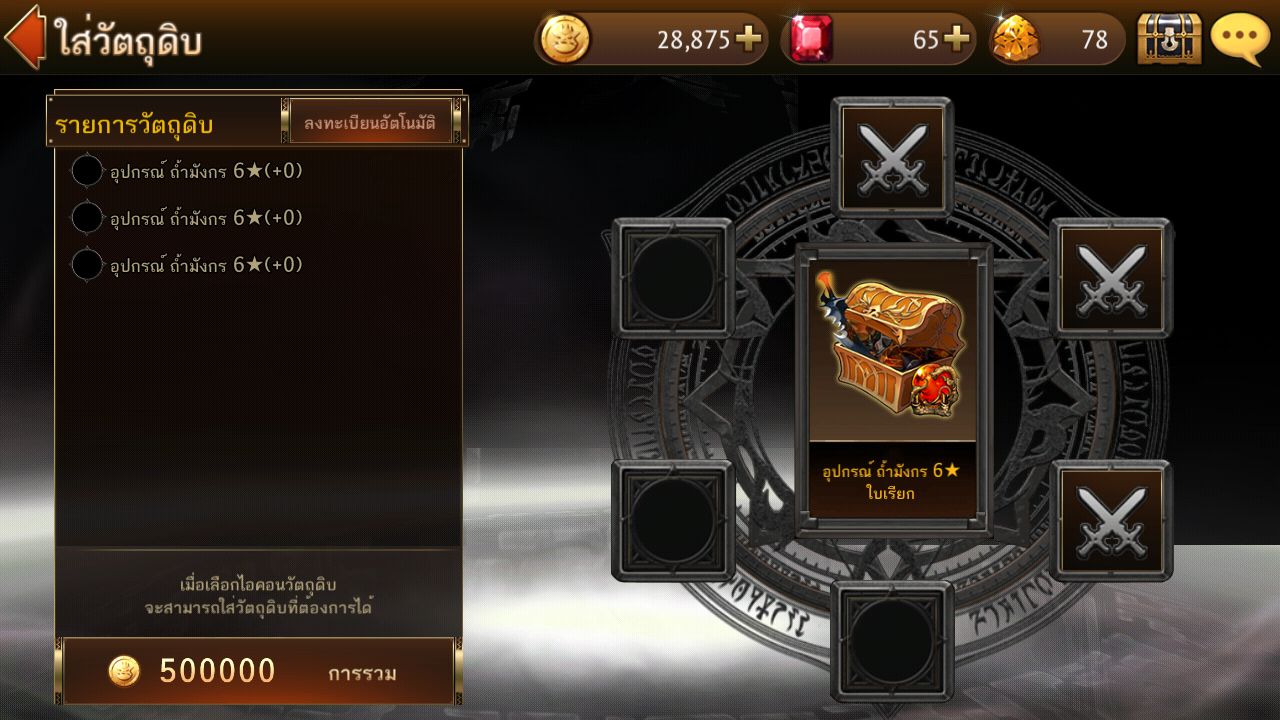Image resolution: width=1280 pixels, height=720 pixels.
Task: Go back using the red arrow
Action: tap(25, 37)
